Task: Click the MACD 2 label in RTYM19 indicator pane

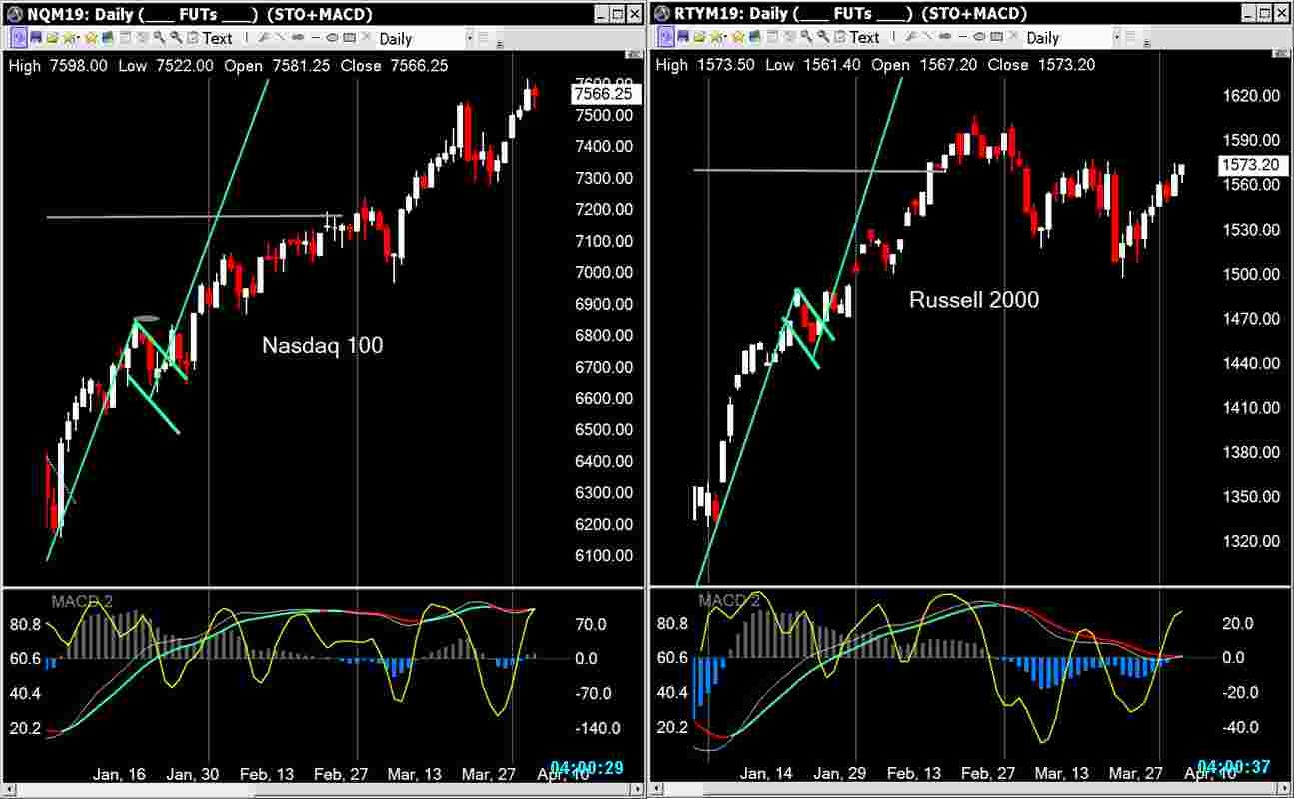Action: 730,601
